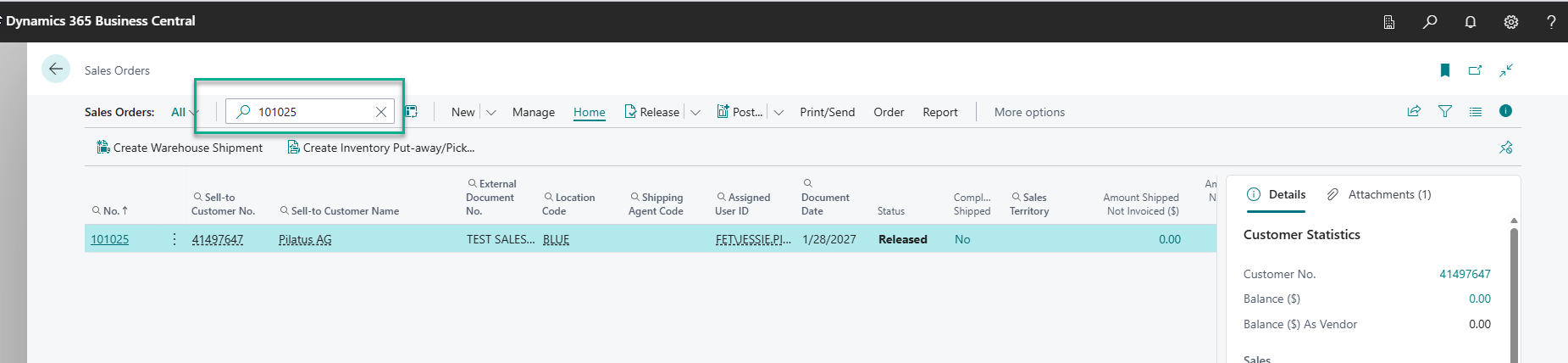Viewport: 1568px width, 363px height.
Task: Clear the search text with the X icon
Action: (381, 112)
